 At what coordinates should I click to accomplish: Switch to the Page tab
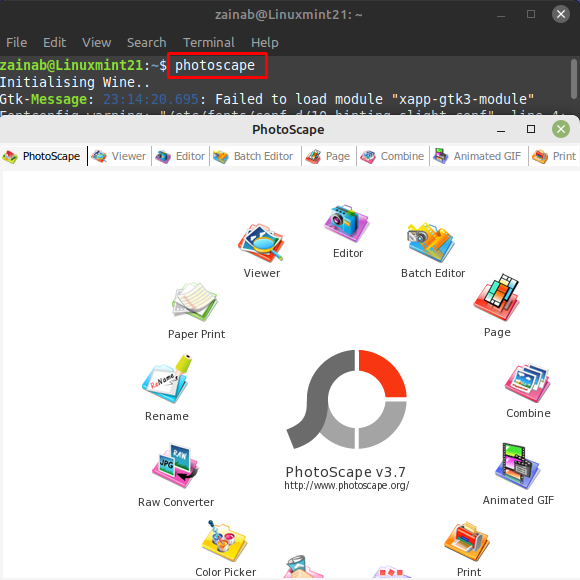328,156
